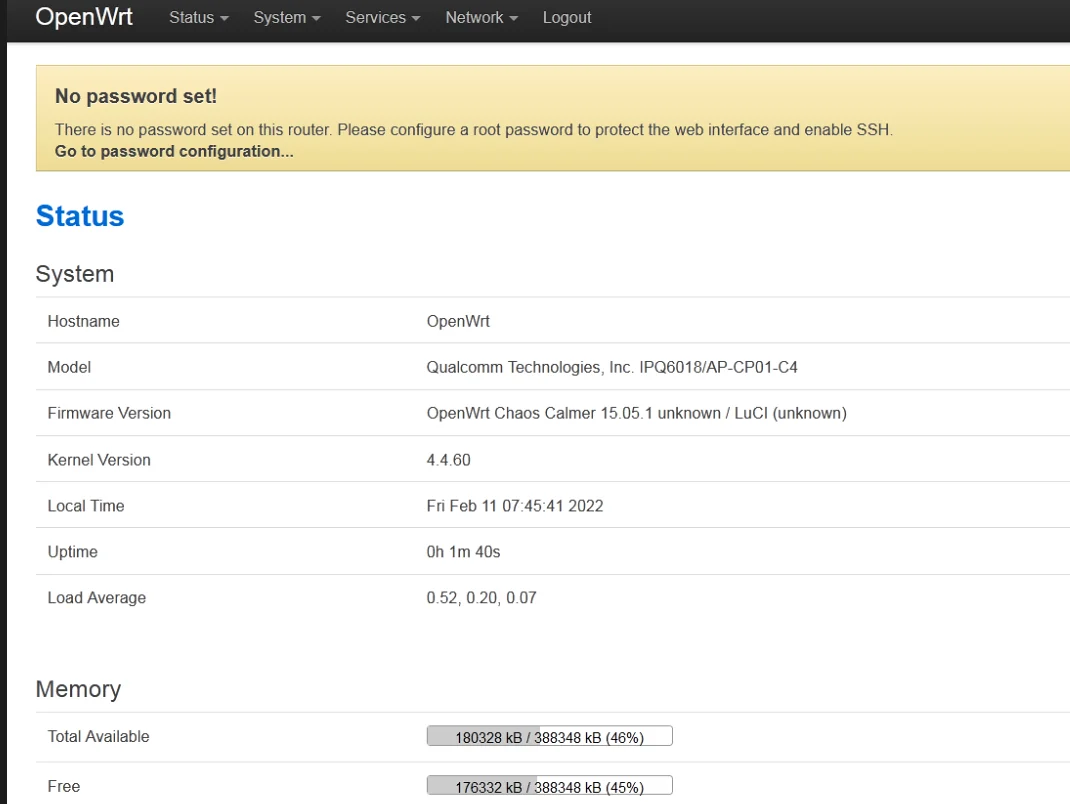1070x804 pixels.
Task: Select kernel version value 4.4.60
Action: (448, 460)
